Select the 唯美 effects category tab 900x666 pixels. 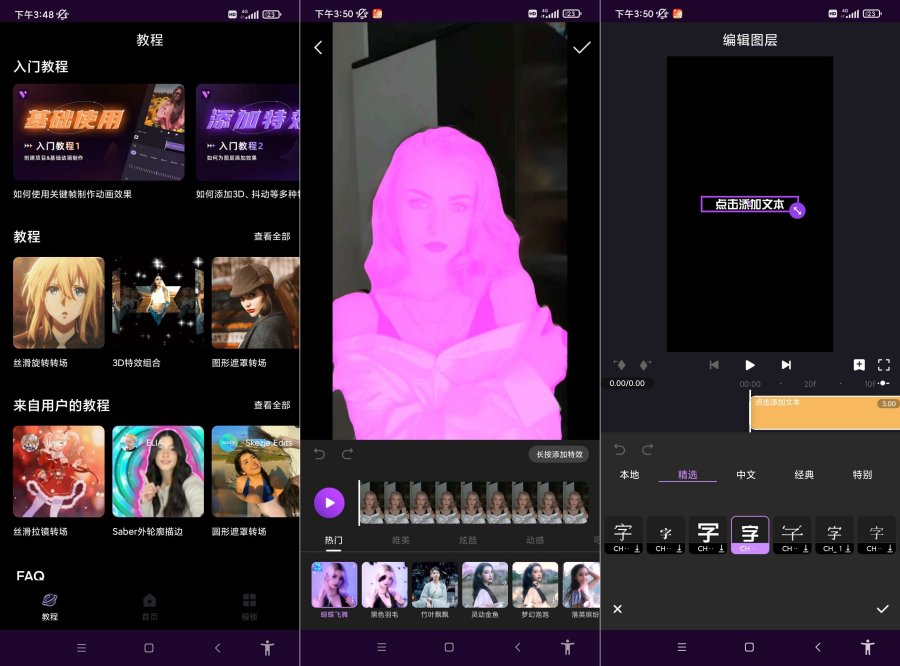click(x=400, y=540)
